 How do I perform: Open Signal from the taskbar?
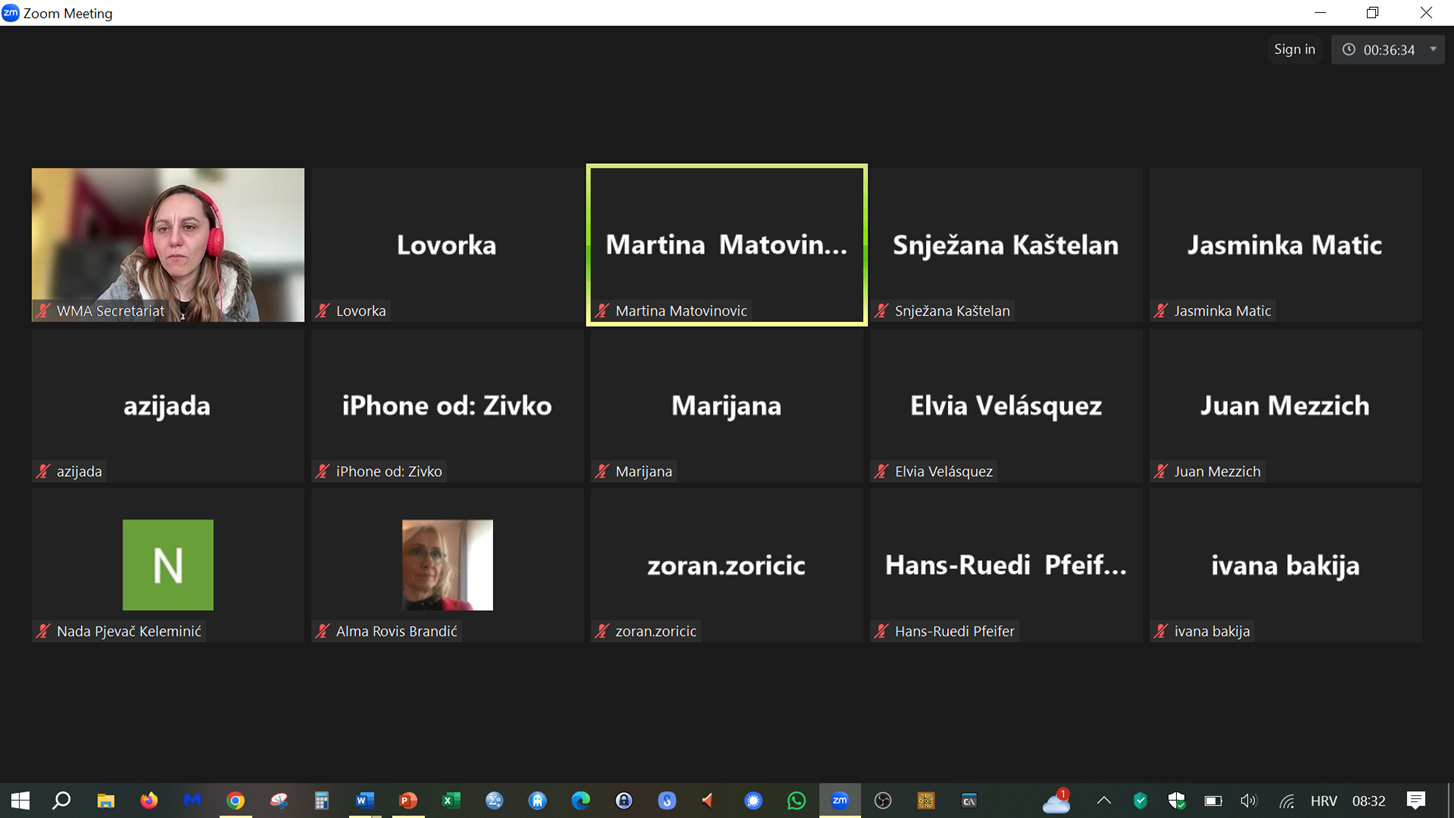pyautogui.click(x=753, y=800)
